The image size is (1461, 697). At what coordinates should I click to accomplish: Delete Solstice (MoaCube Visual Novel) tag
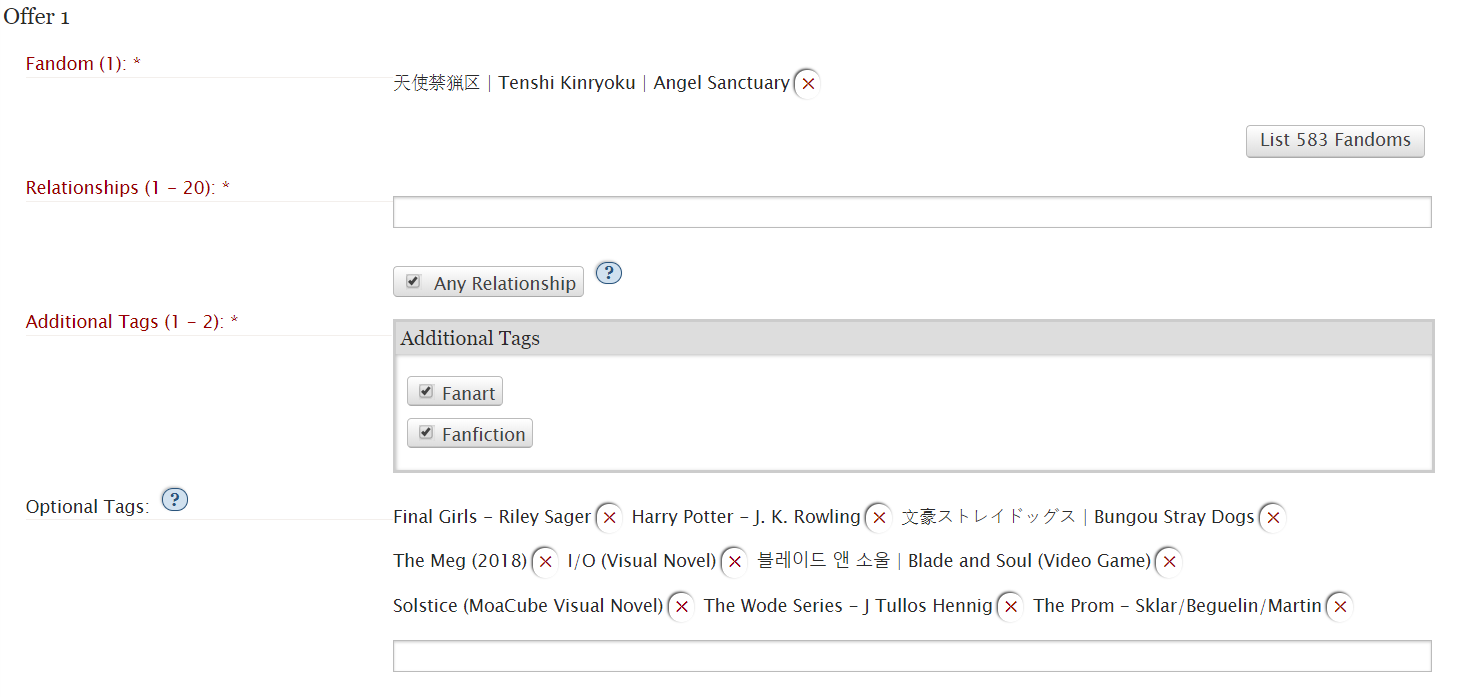[x=681, y=607]
